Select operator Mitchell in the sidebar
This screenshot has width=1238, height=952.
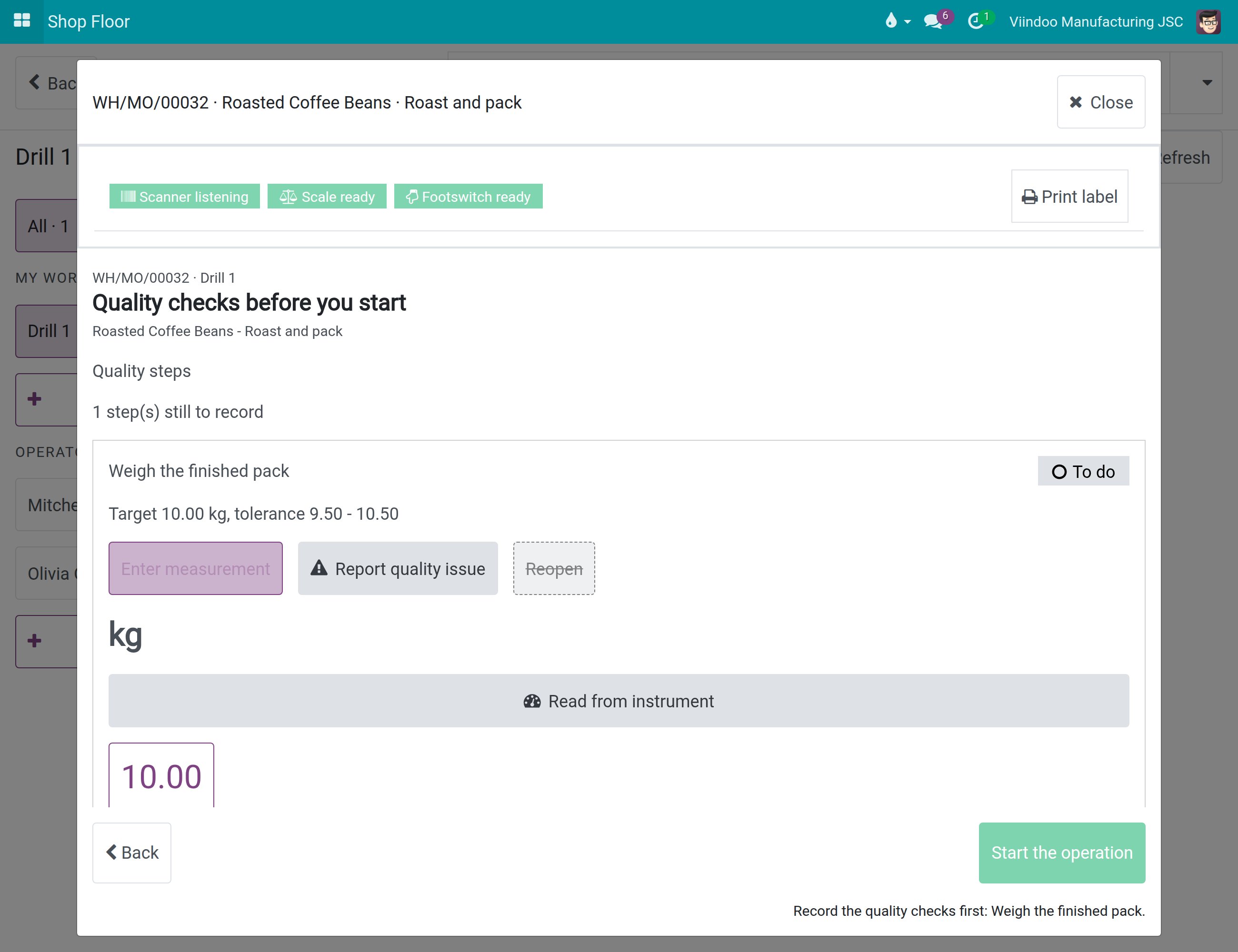[x=47, y=505]
